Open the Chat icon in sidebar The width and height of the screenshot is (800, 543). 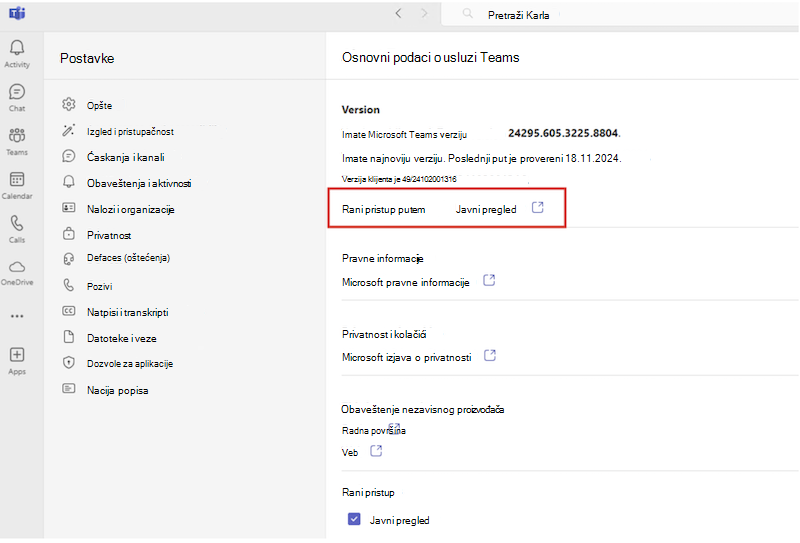tap(17, 92)
